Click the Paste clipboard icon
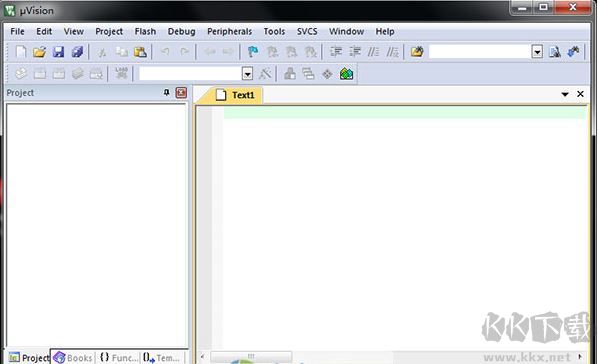The height and width of the screenshot is (364, 598). [140, 52]
